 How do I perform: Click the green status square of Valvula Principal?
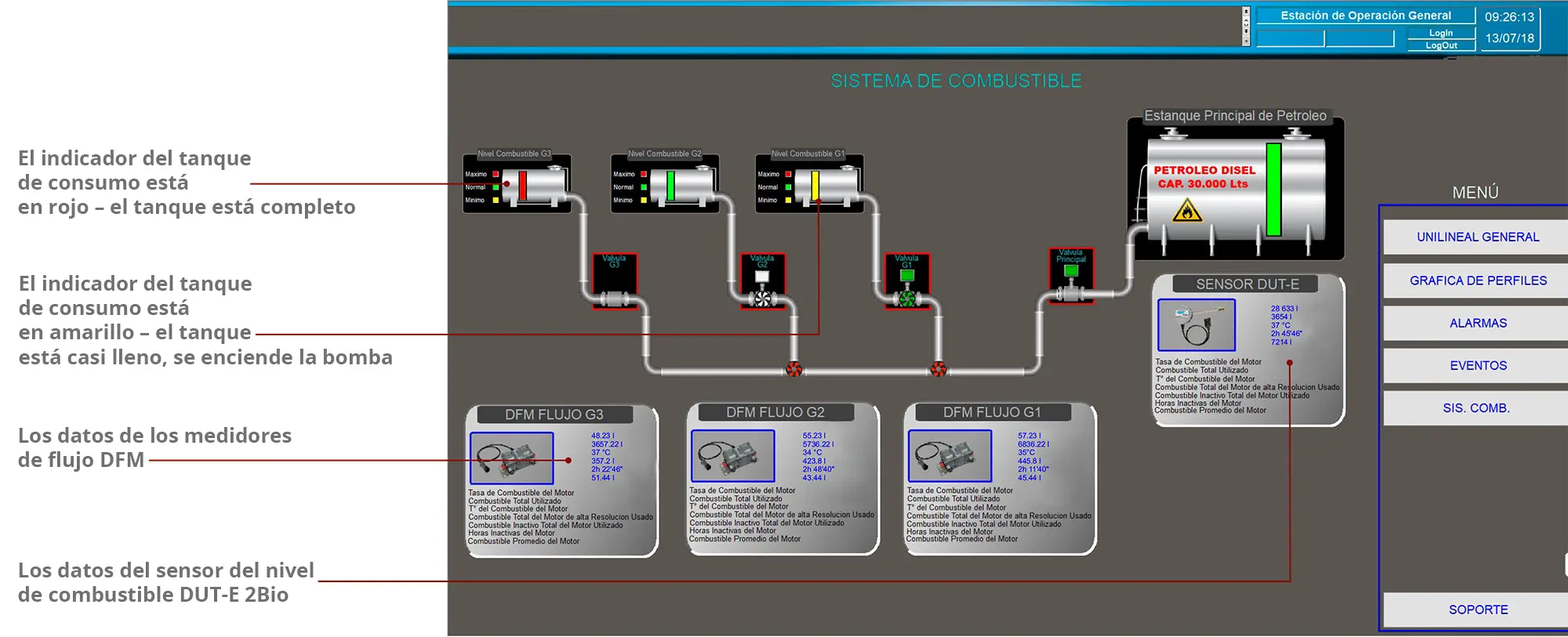[1071, 270]
